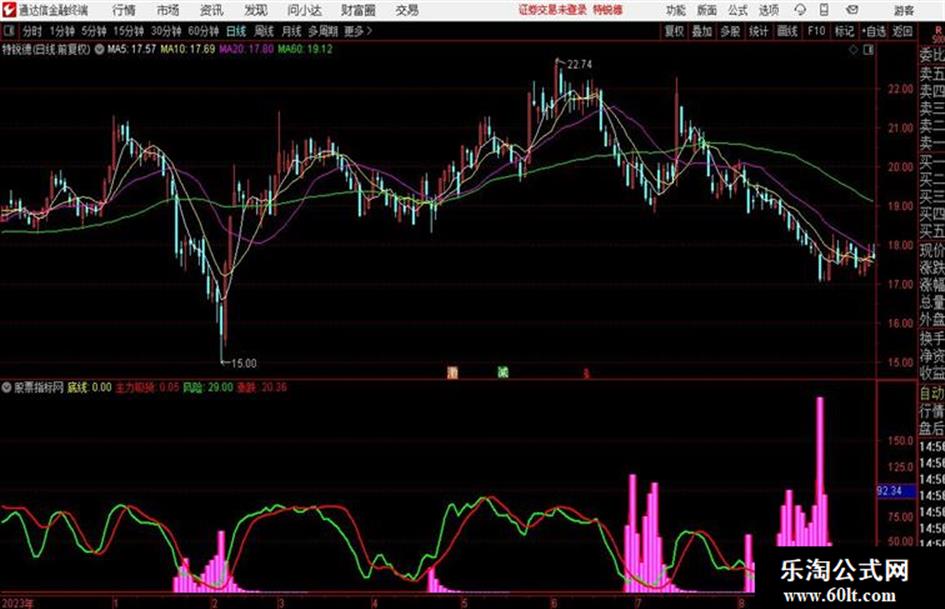Click the 多股 multi-stock button
Viewport: 945px width, 609px height.
coord(730,31)
